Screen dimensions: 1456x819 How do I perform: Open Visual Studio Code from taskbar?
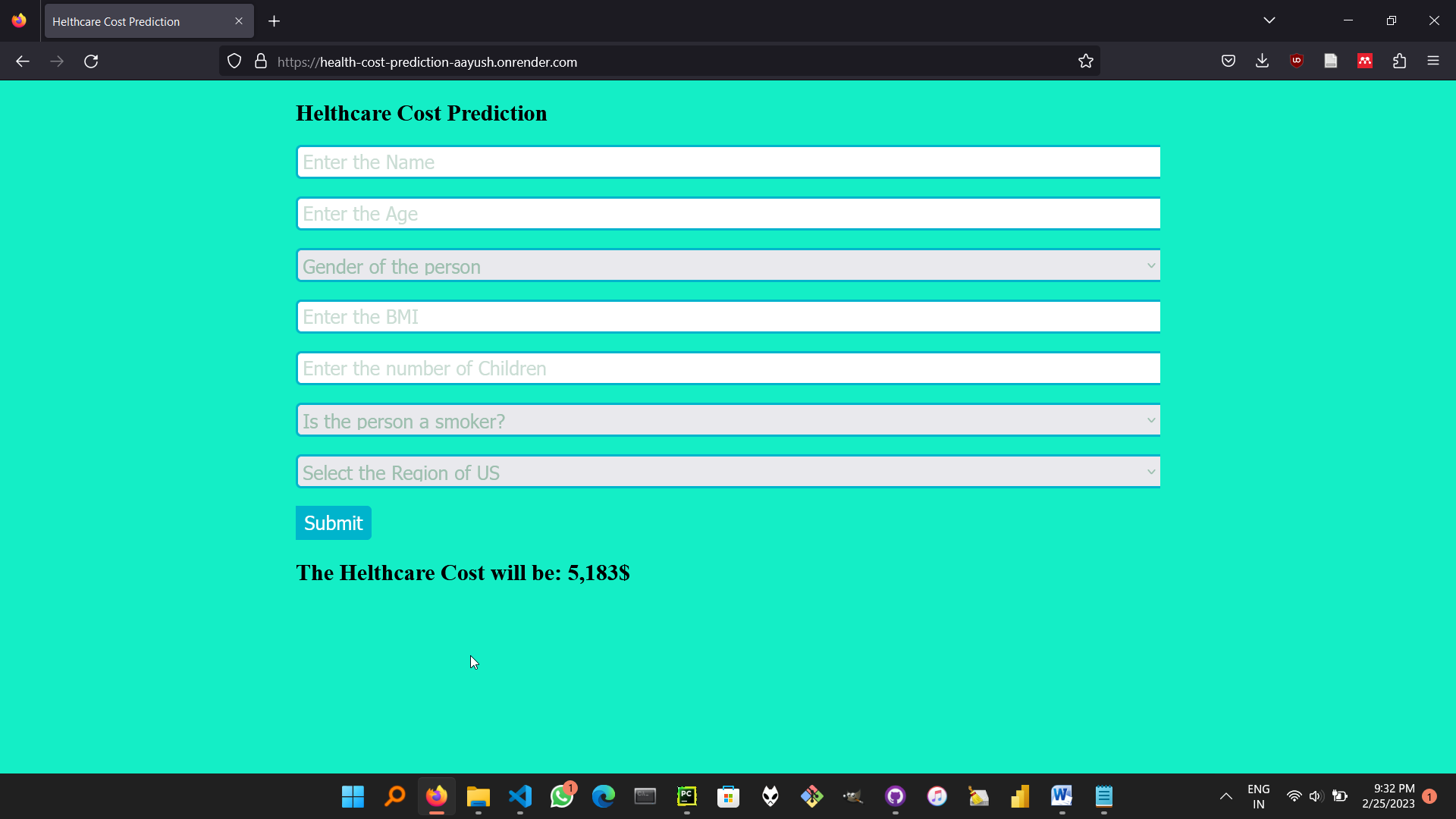tap(520, 796)
